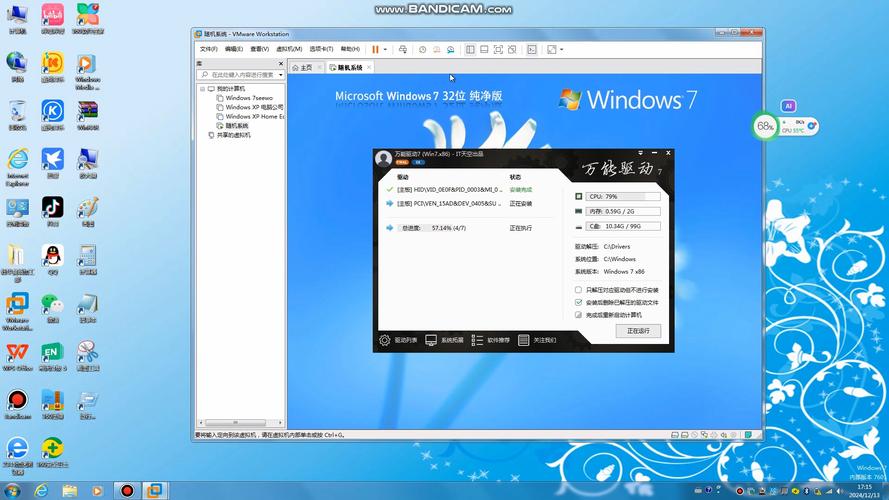This screenshot has height=500, width=889.
Task: Collapse the 我的计算机 tree node
Action: [x=202, y=89]
